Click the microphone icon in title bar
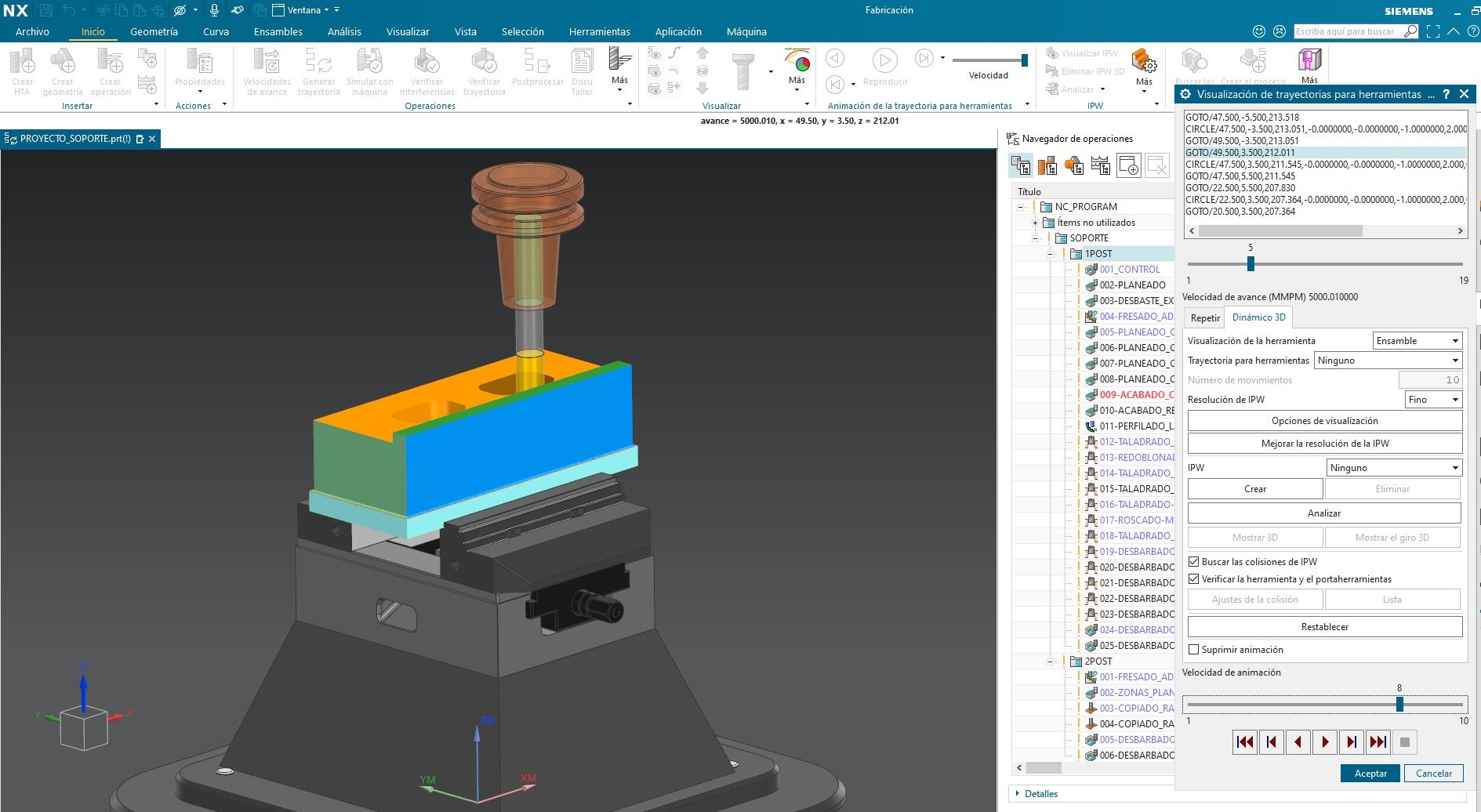 click(x=214, y=10)
